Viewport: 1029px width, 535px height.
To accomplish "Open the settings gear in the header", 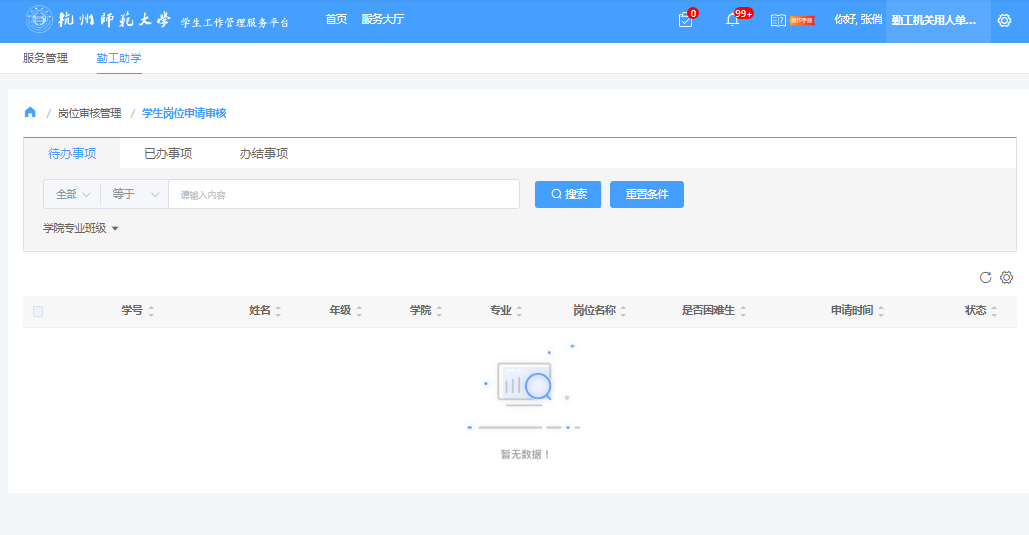I will 1004,20.
